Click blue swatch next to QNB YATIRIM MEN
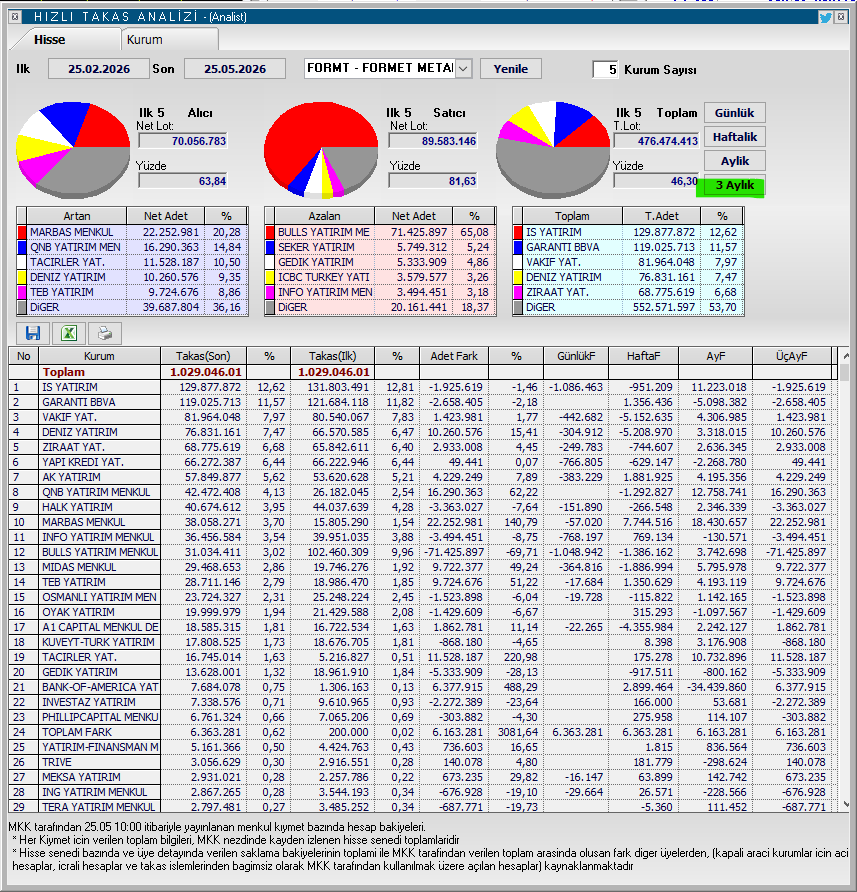The height and width of the screenshot is (892, 857). tap(22, 247)
